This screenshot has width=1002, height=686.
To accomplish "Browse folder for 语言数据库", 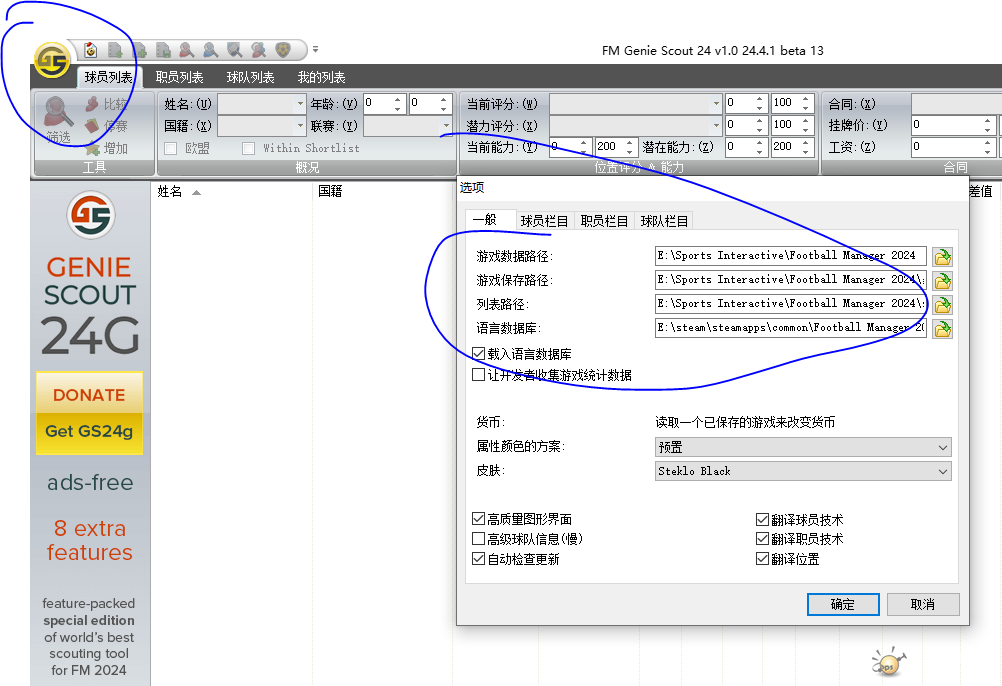I will pos(942,329).
